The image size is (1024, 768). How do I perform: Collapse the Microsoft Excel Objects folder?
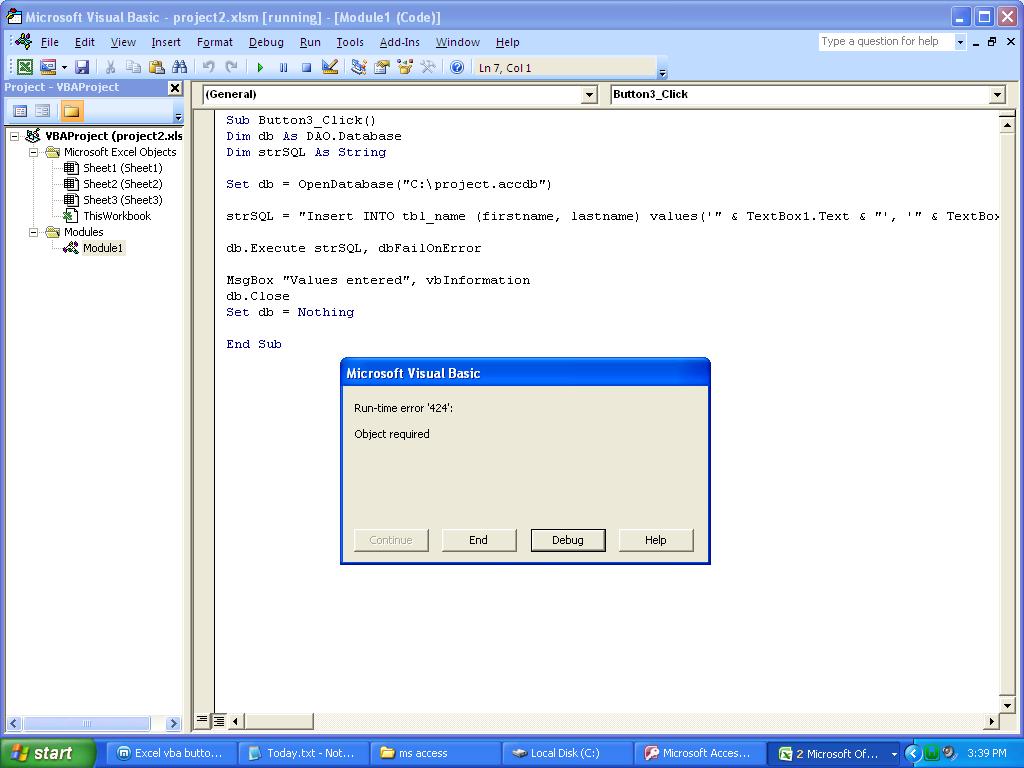(33, 152)
